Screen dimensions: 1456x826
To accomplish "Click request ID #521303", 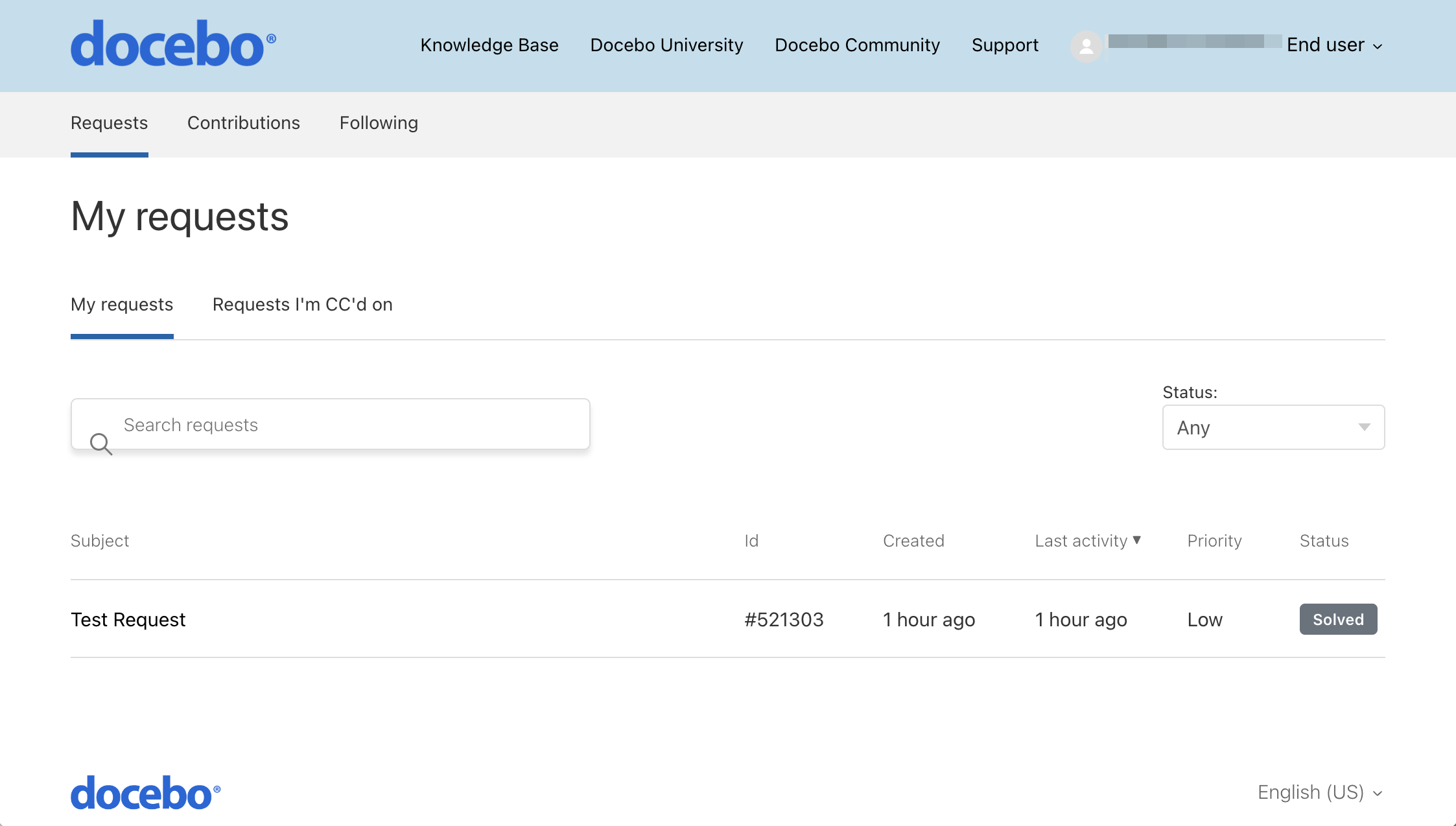I will (x=784, y=619).
